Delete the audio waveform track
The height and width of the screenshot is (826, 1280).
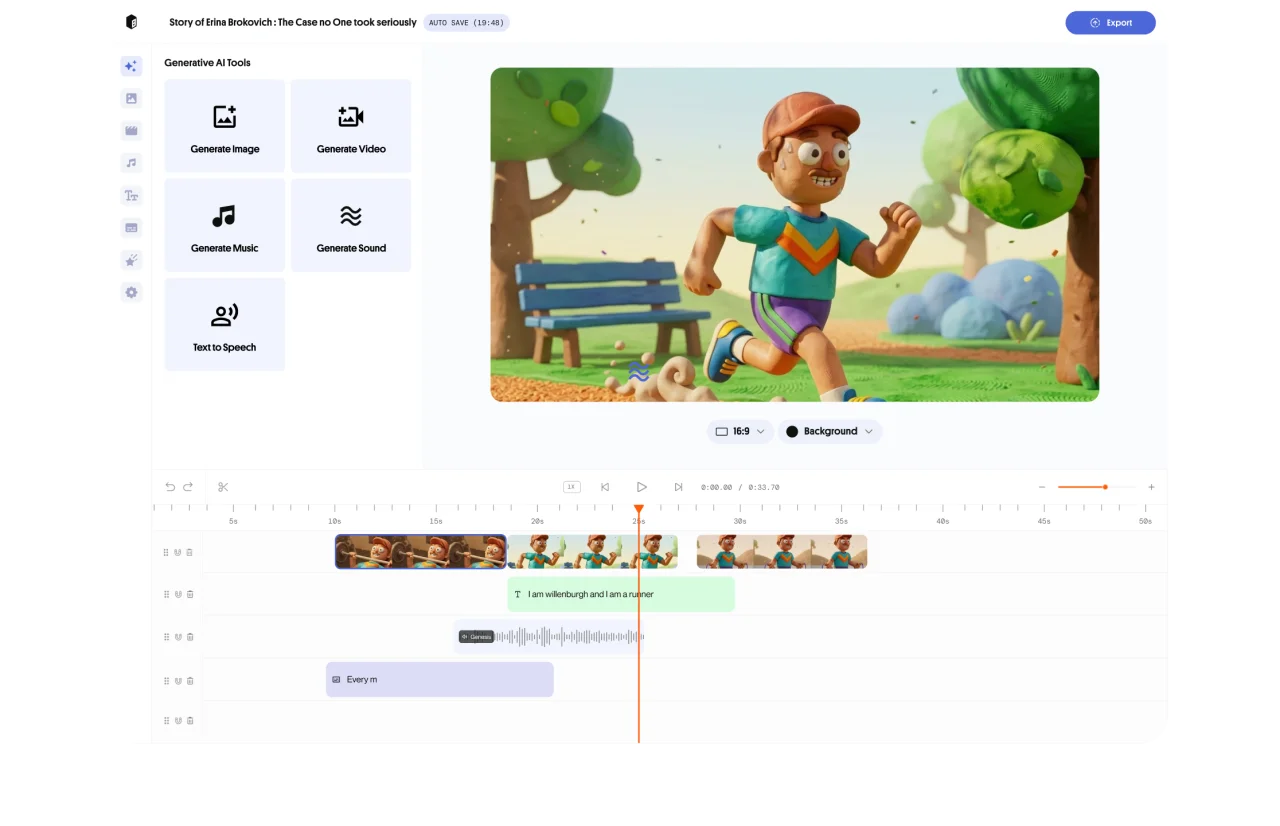(190, 637)
